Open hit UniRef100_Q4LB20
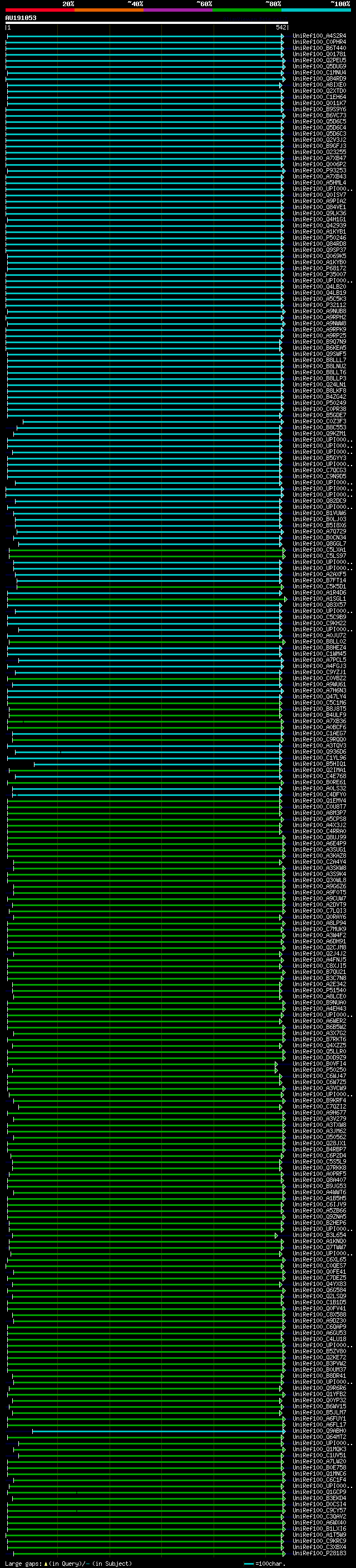356x1568 pixels. tap(319, 286)
